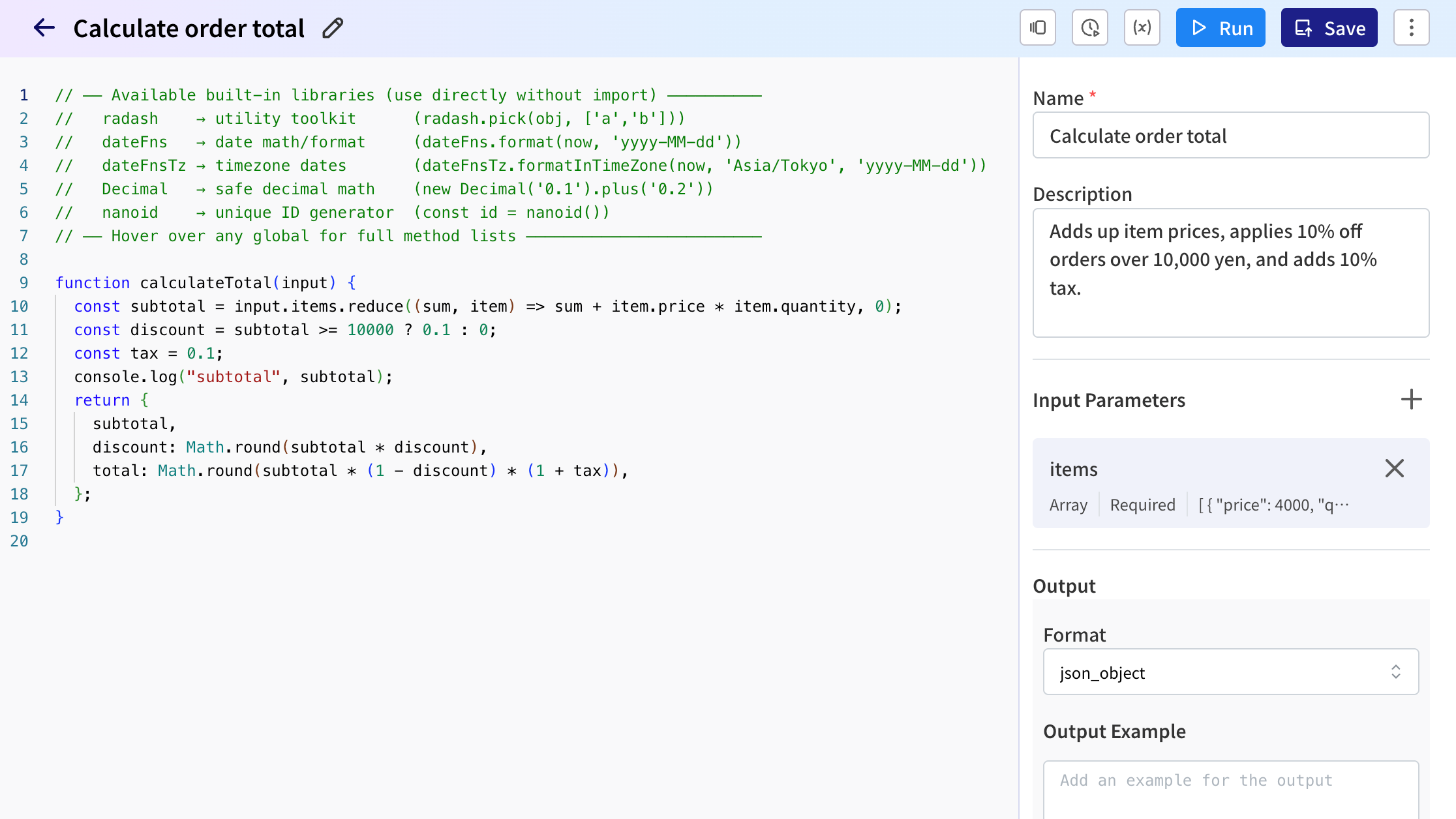The image size is (1456, 819).
Task: Focus the Output Example text box
Action: (x=1231, y=791)
